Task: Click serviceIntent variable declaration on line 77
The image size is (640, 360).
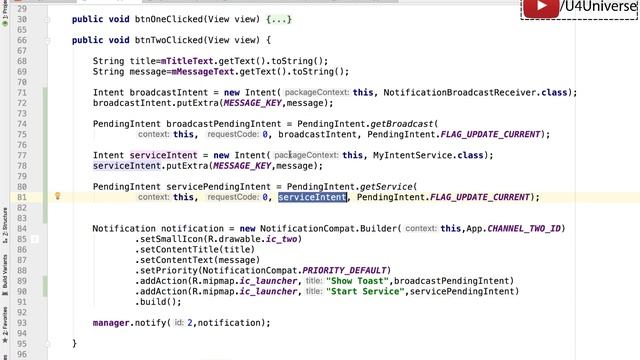Action: click(164, 155)
